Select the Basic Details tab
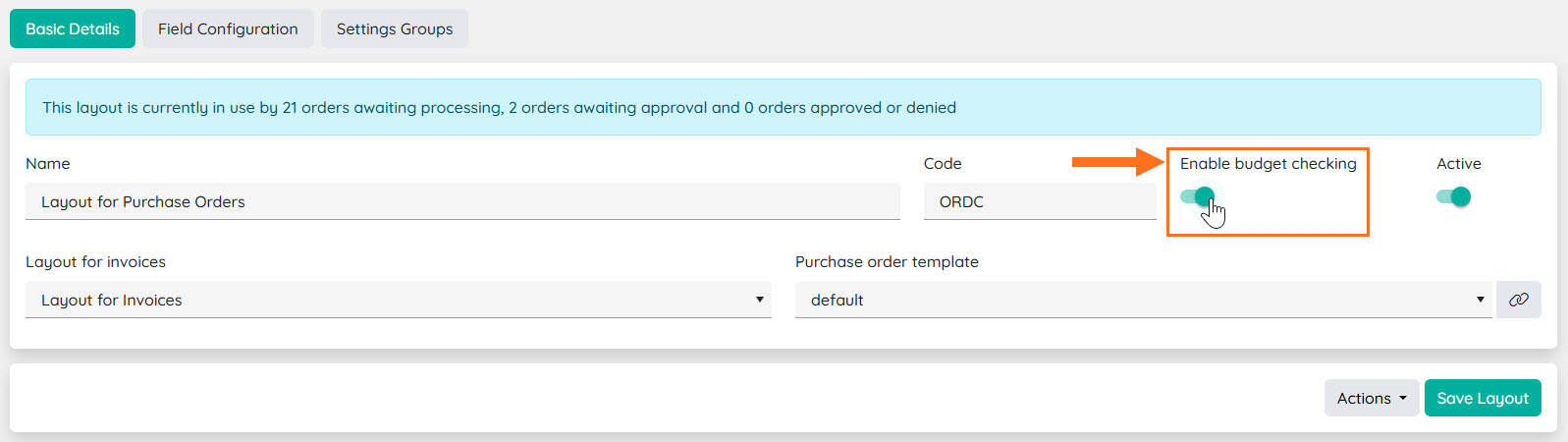The height and width of the screenshot is (442, 1568). coord(73,28)
